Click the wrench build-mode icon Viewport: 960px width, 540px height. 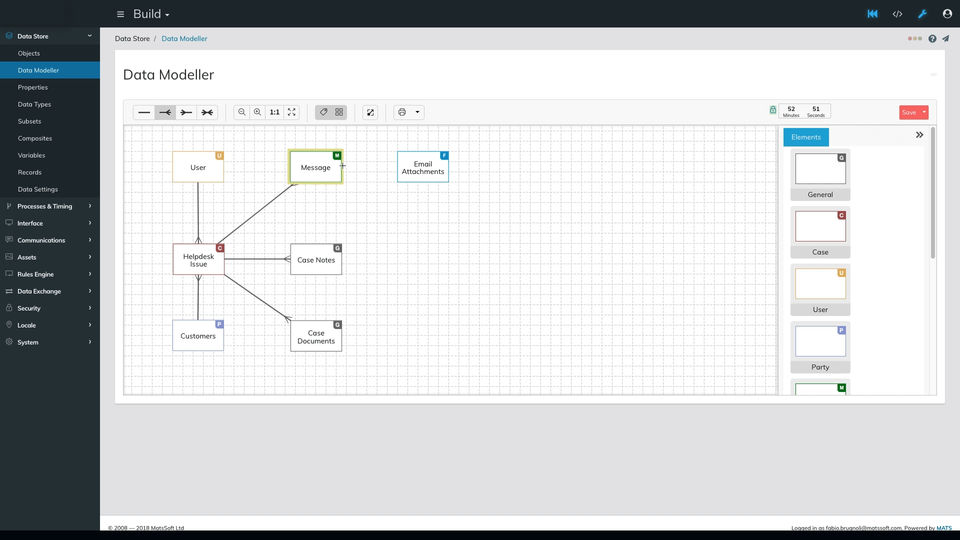(x=923, y=14)
